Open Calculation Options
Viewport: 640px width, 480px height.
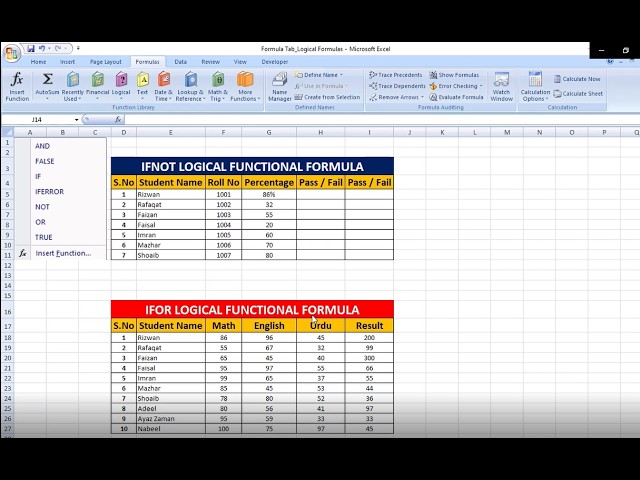[535, 86]
